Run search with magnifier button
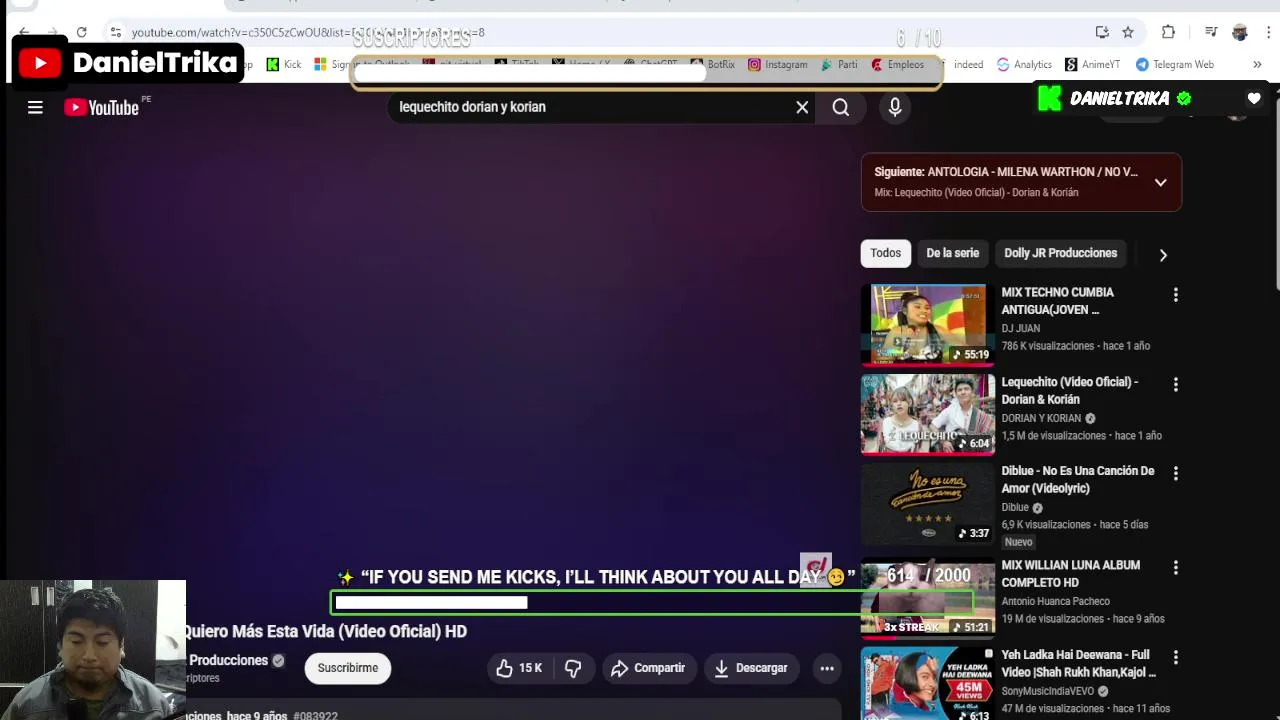 (841, 107)
